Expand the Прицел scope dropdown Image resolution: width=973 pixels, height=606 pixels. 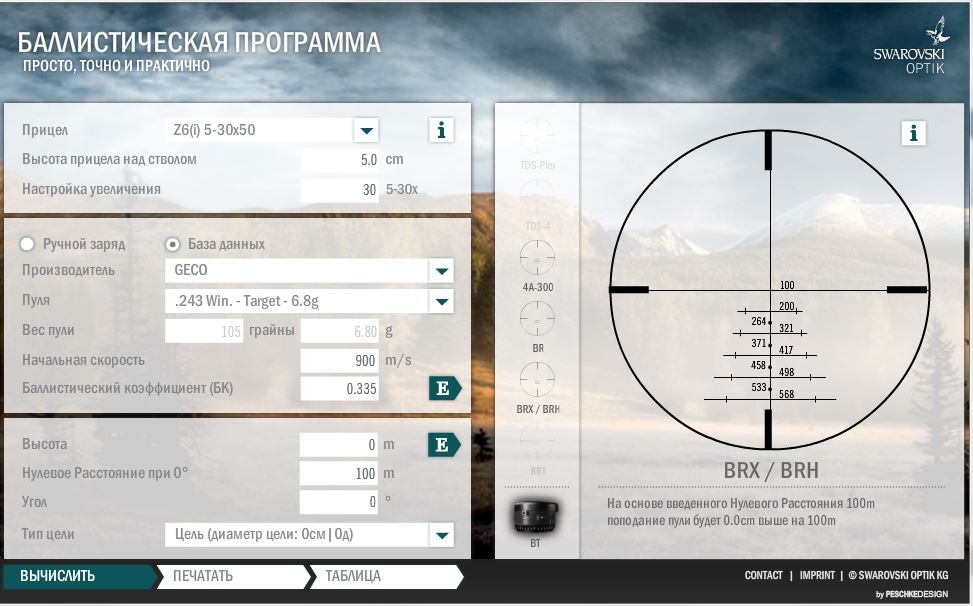coord(366,130)
